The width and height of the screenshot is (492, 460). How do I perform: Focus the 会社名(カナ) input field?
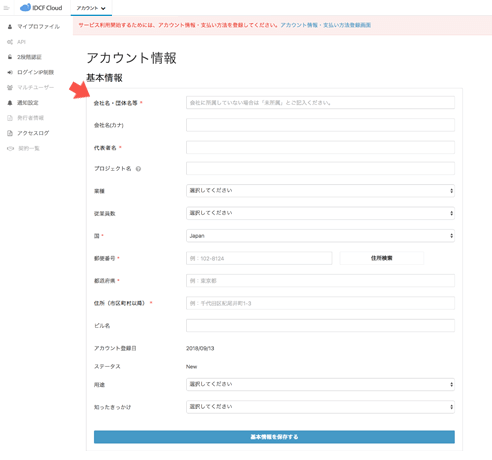pos(320,125)
